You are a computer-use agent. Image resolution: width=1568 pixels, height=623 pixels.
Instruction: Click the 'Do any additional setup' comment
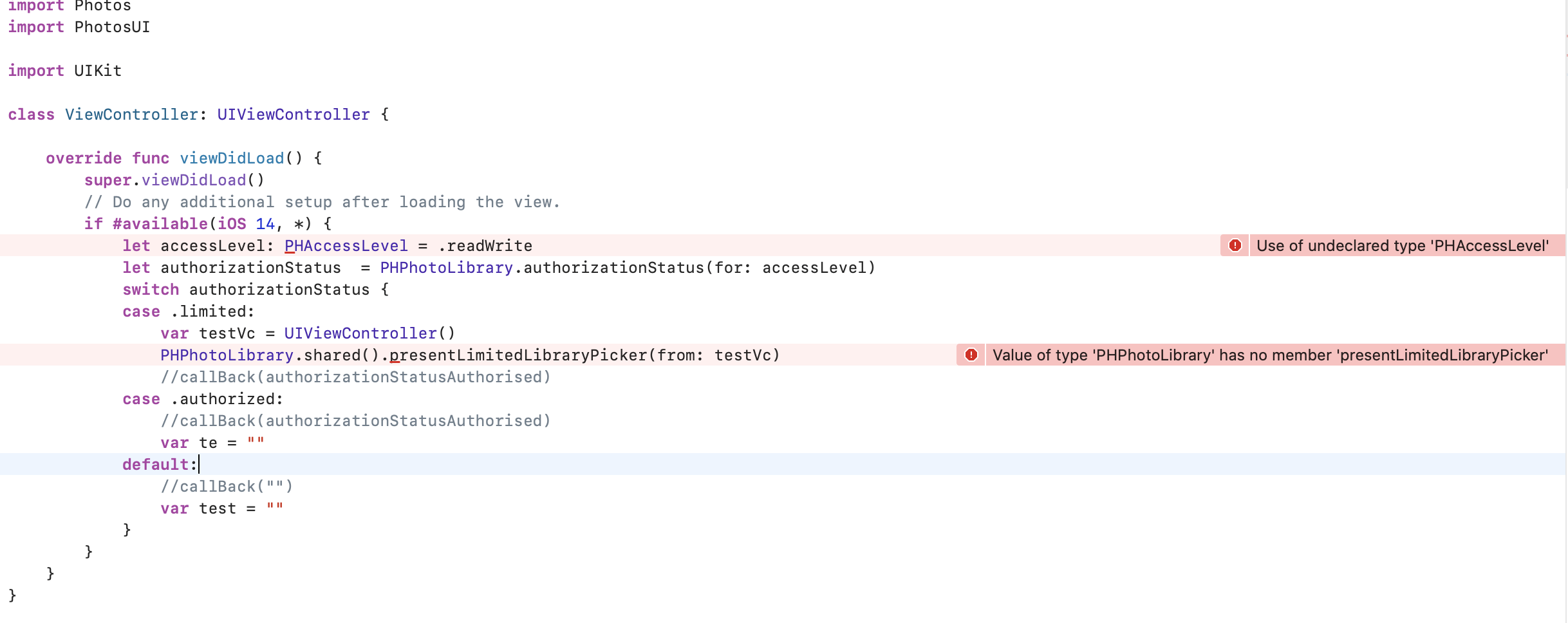coord(322,201)
